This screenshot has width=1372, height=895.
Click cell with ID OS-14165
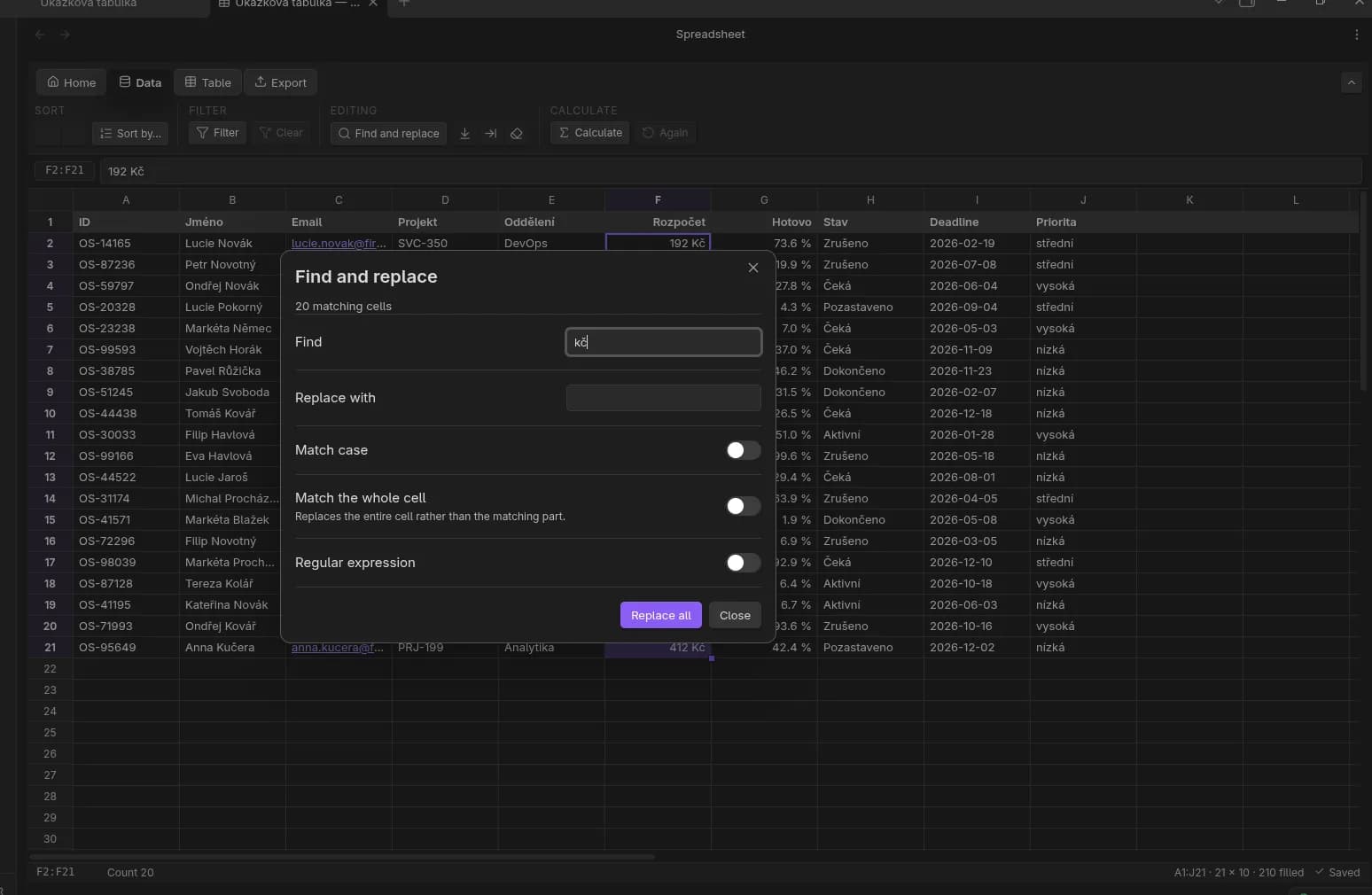(126, 243)
